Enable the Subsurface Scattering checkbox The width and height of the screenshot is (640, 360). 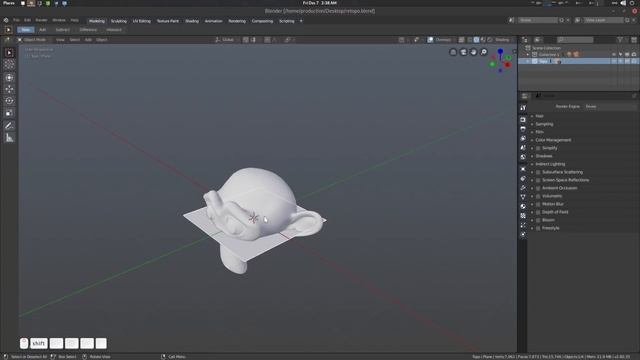[538, 172]
